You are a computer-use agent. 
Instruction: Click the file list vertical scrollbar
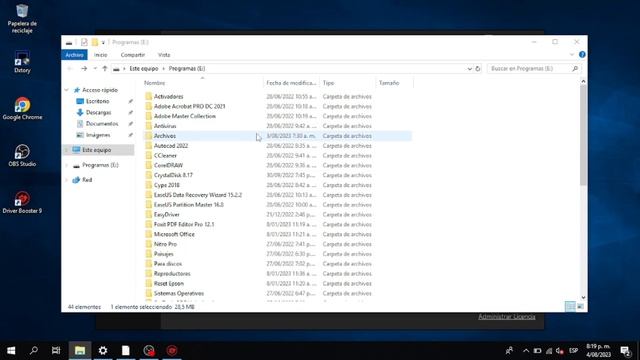(583, 135)
